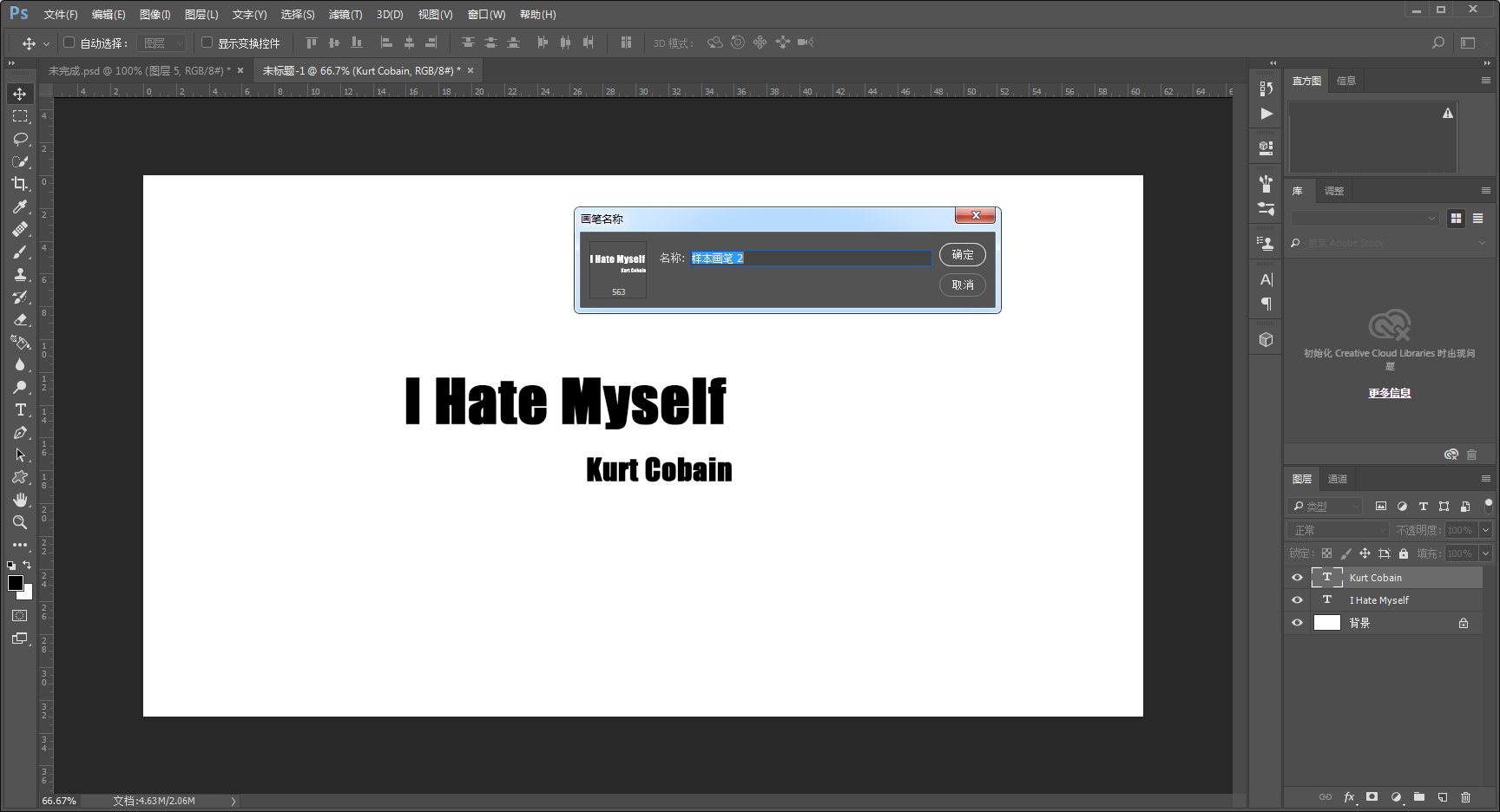Select the Crop tool
The image size is (1500, 812).
(20, 184)
